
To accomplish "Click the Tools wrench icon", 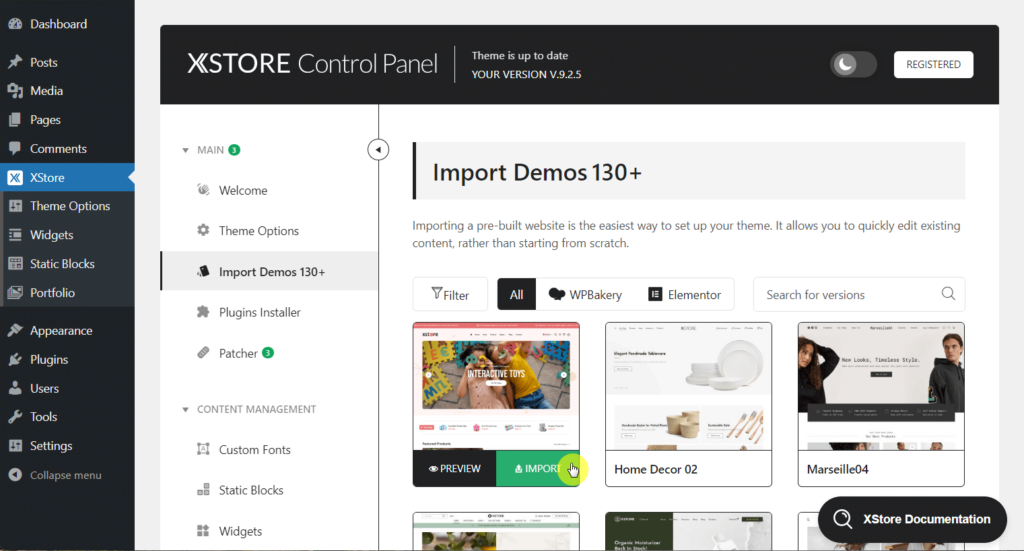I will click(15, 417).
